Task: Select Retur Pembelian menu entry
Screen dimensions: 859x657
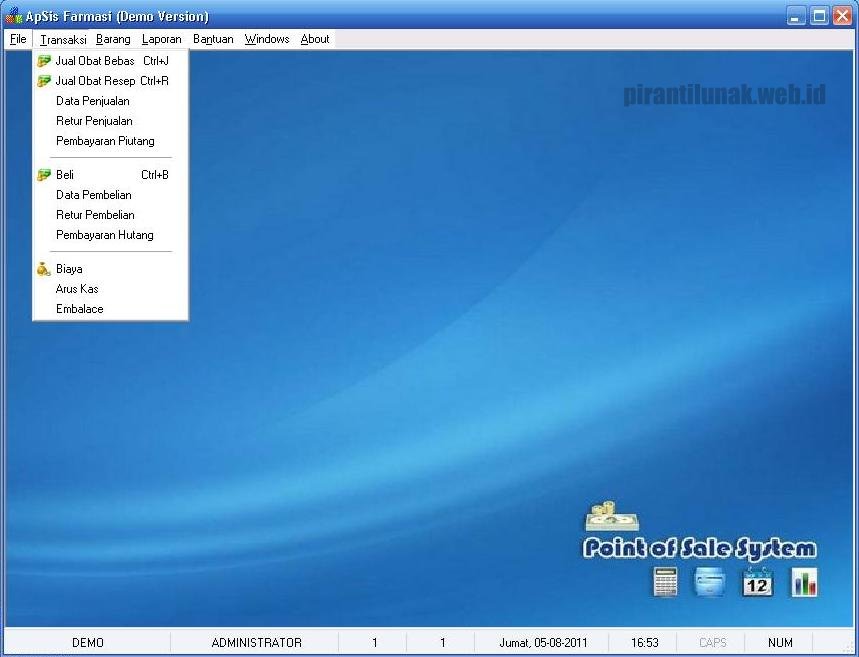Action: [111, 215]
